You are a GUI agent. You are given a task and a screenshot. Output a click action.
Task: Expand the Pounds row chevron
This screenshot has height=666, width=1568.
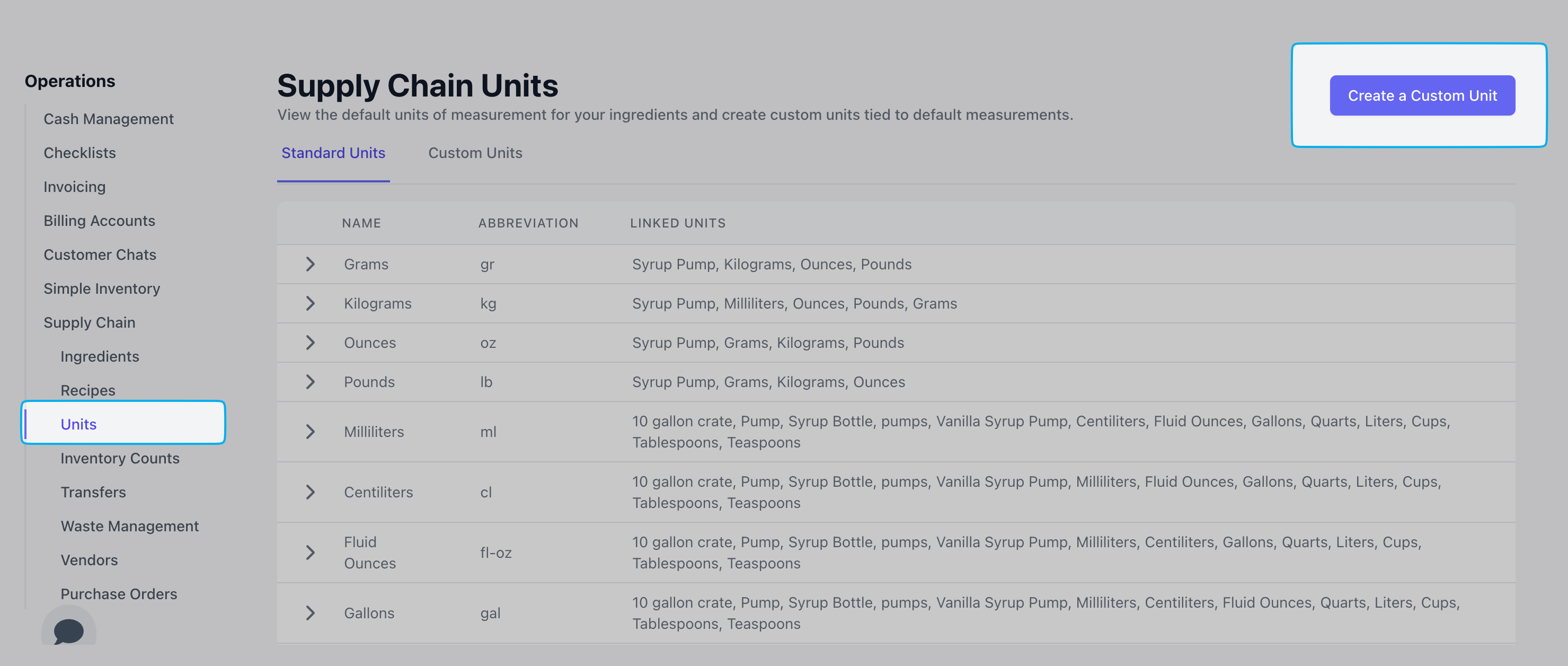coord(311,382)
